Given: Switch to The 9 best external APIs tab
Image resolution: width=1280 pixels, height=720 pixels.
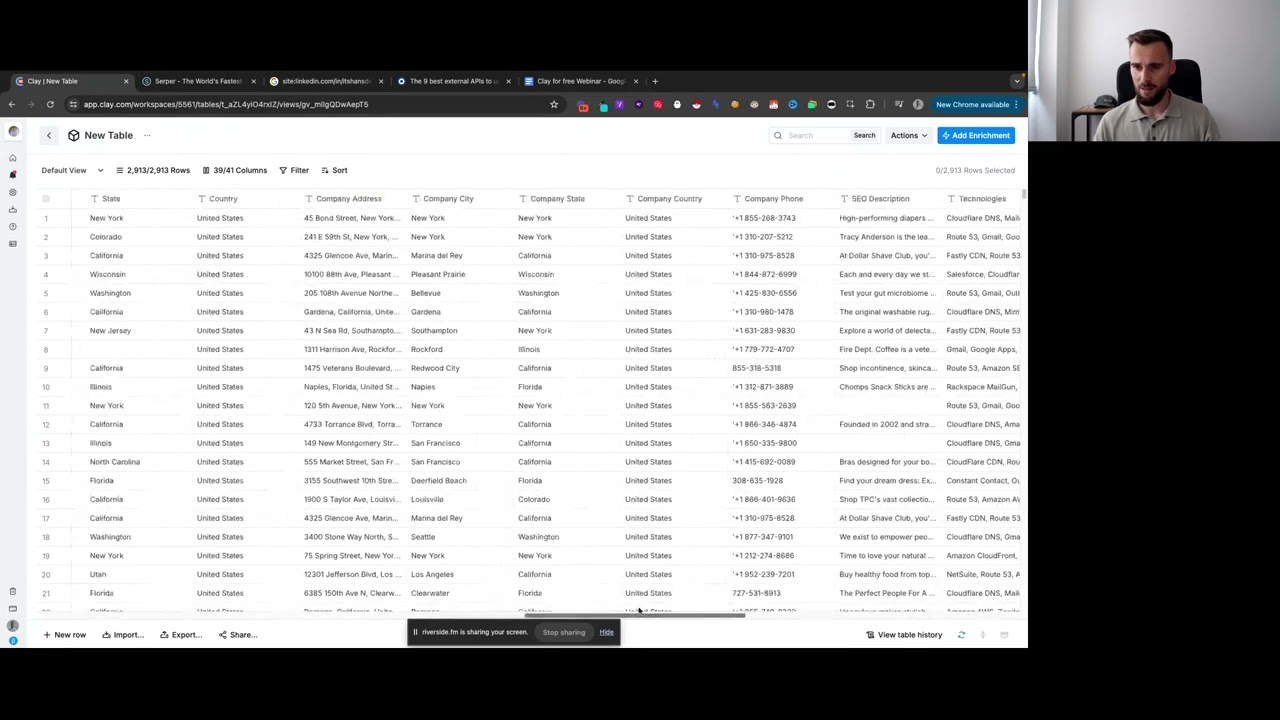Looking at the screenshot, I should [x=453, y=81].
